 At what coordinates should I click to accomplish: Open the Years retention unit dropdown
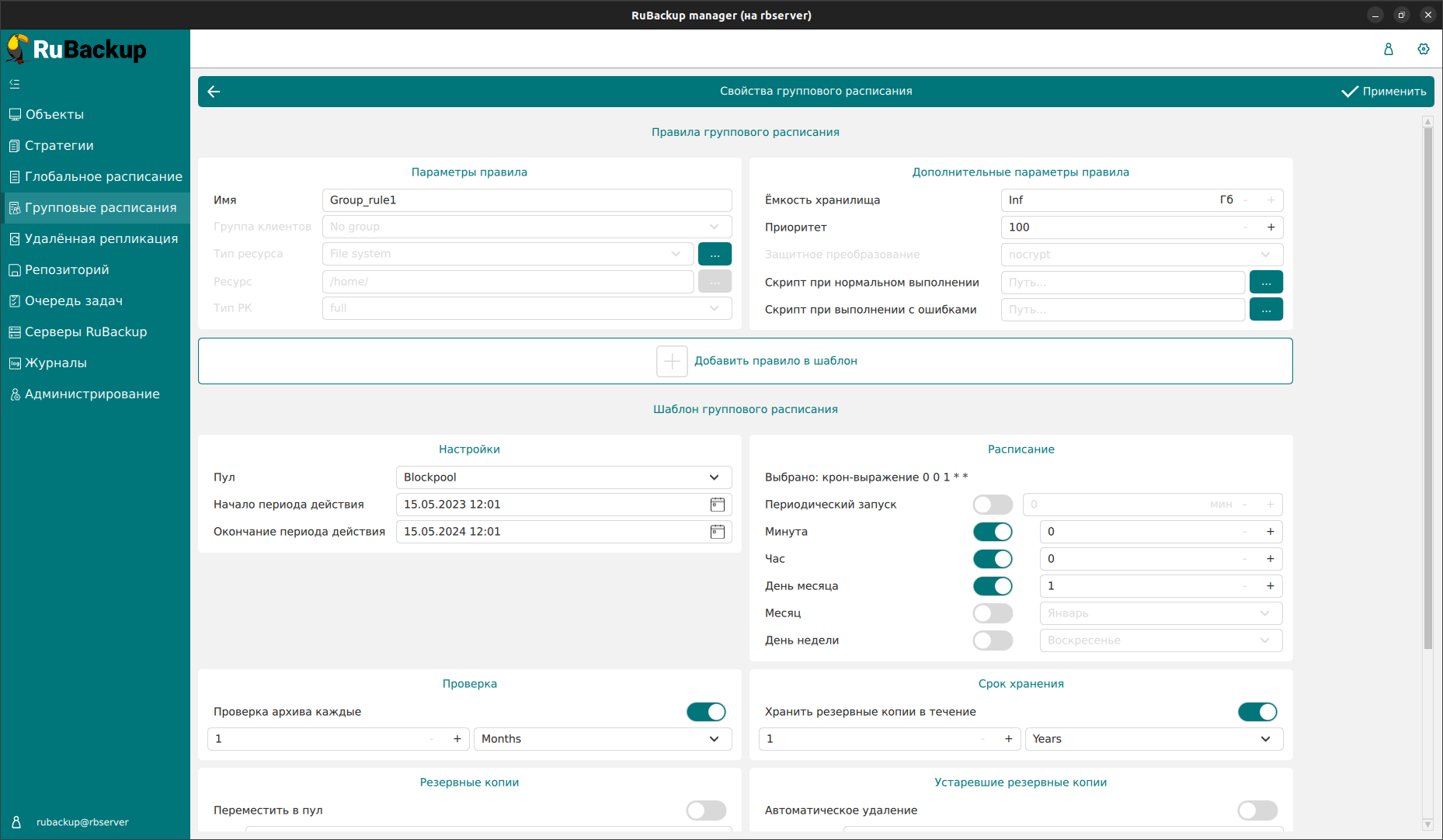coord(1153,739)
